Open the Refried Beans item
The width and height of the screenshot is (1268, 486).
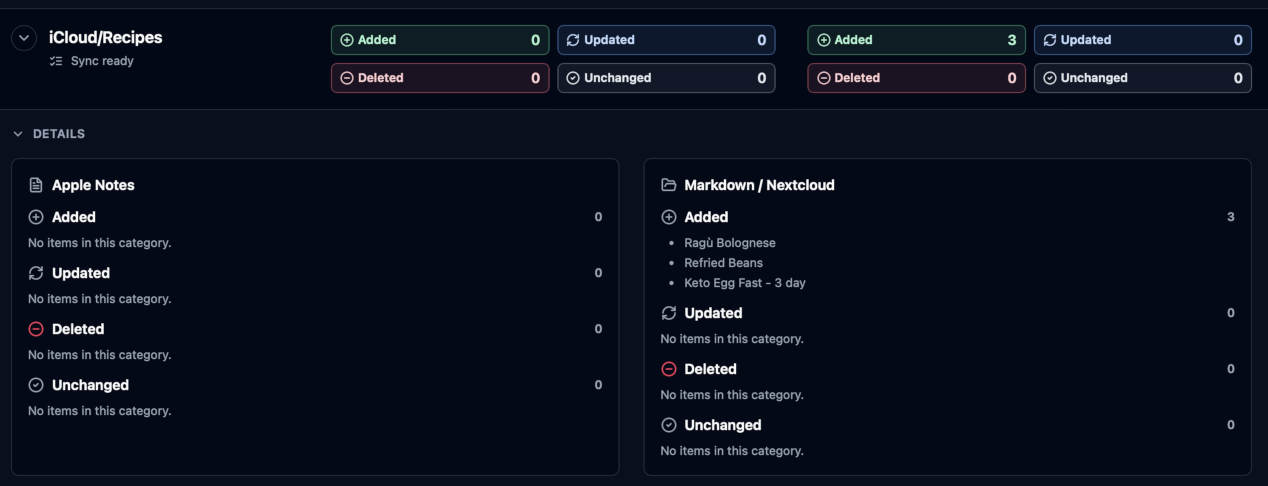(x=723, y=263)
